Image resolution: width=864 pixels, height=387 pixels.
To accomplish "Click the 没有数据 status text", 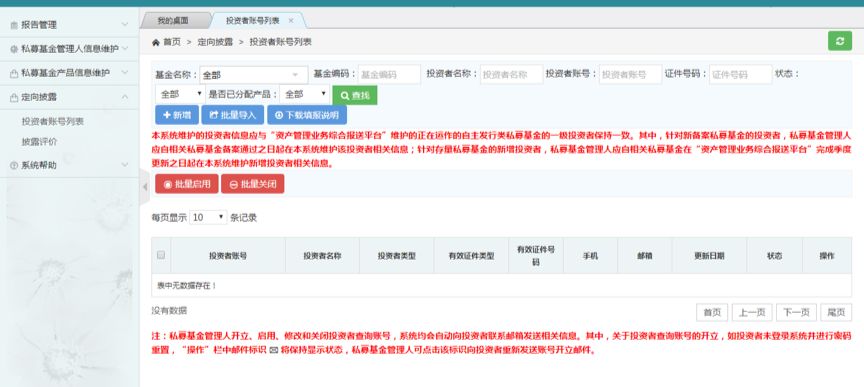I will [169, 310].
